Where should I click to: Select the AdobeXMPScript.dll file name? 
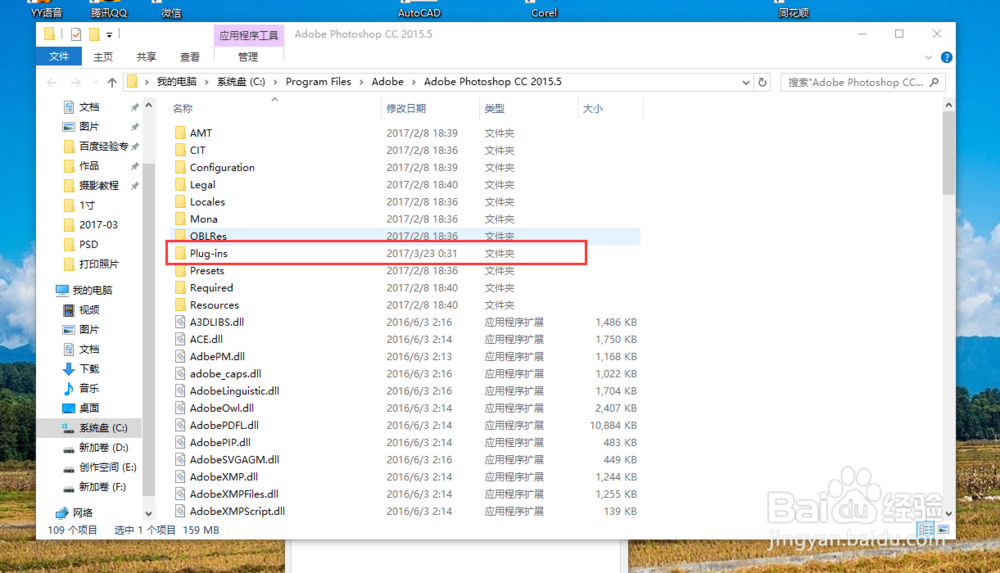point(237,511)
